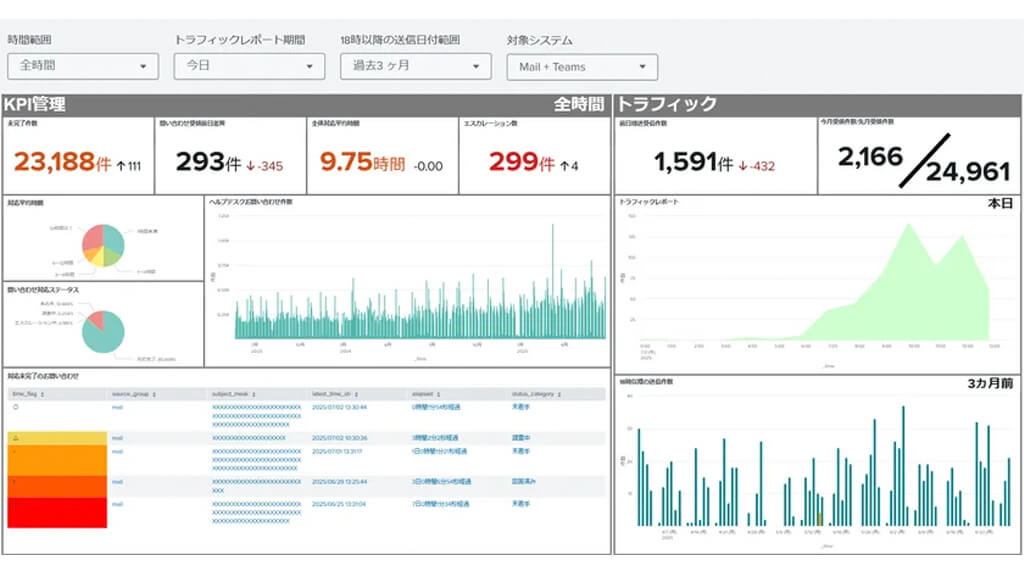
Task: Click the yellow time_flag cell in table
Action: pyautogui.click(x=57, y=438)
